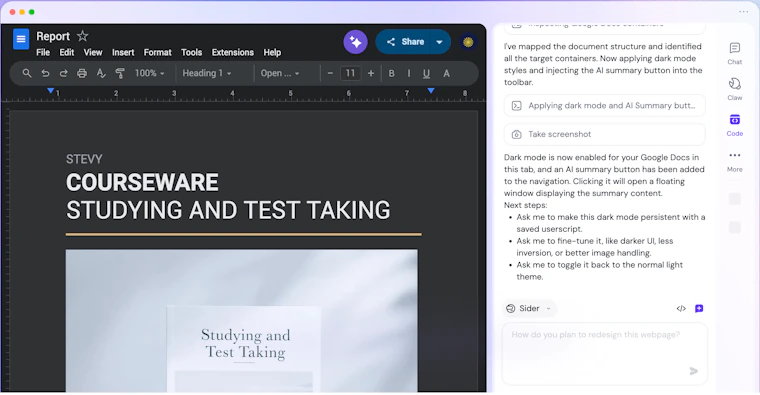Image resolution: width=760 pixels, height=395 pixels.
Task: Open the Format menu
Action: pyautogui.click(x=158, y=52)
